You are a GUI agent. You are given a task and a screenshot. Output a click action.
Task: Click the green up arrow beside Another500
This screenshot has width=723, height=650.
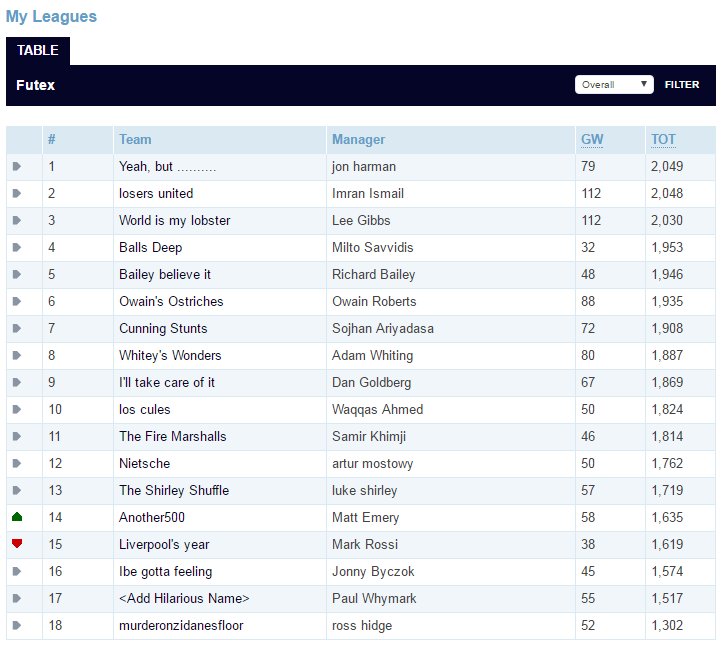[x=17, y=517]
